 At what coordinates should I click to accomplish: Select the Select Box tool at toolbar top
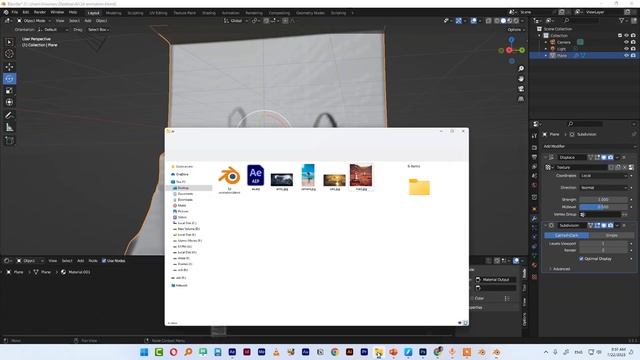[x=9, y=42]
